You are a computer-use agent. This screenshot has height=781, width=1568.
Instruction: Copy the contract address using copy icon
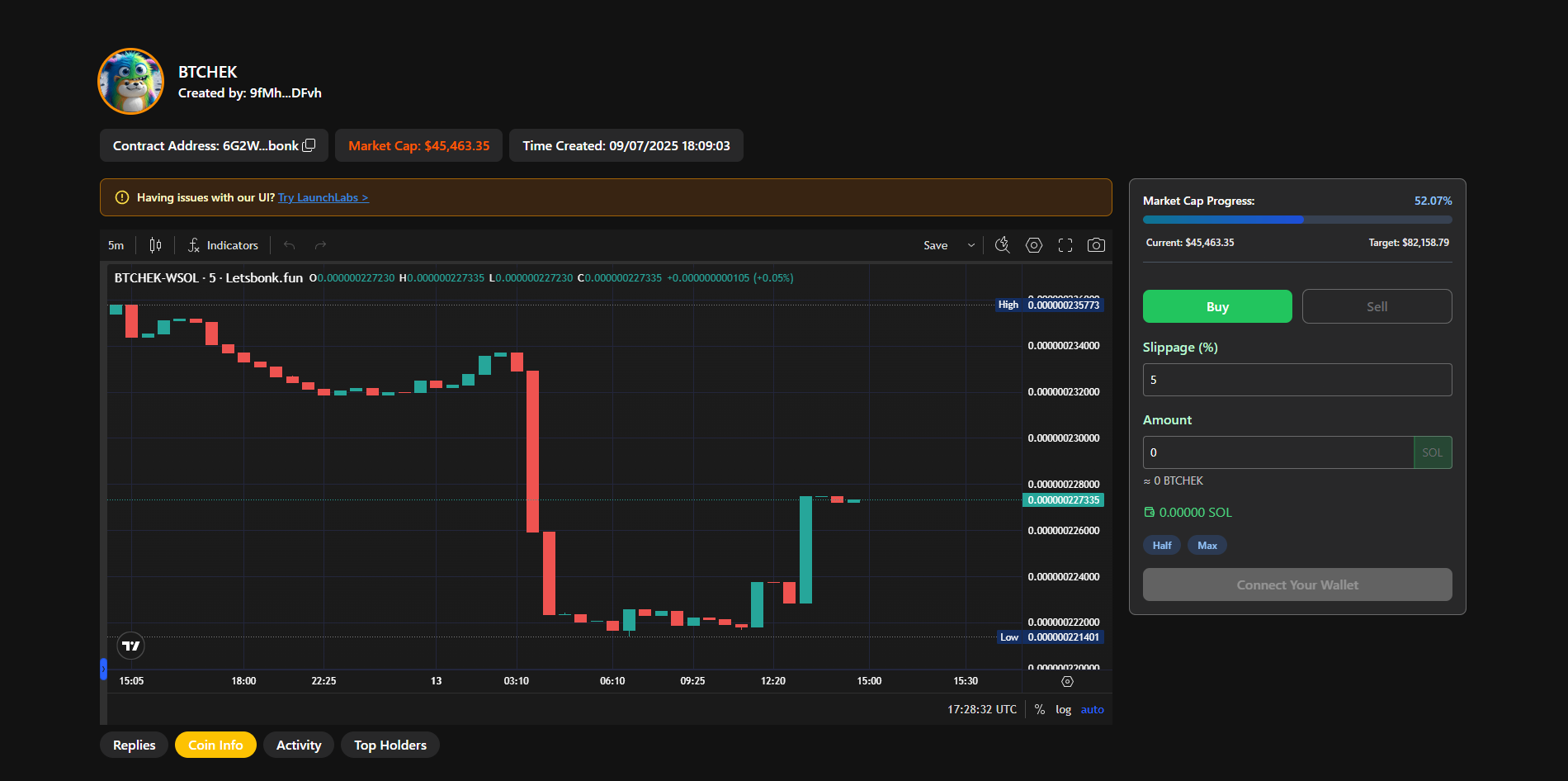point(309,145)
